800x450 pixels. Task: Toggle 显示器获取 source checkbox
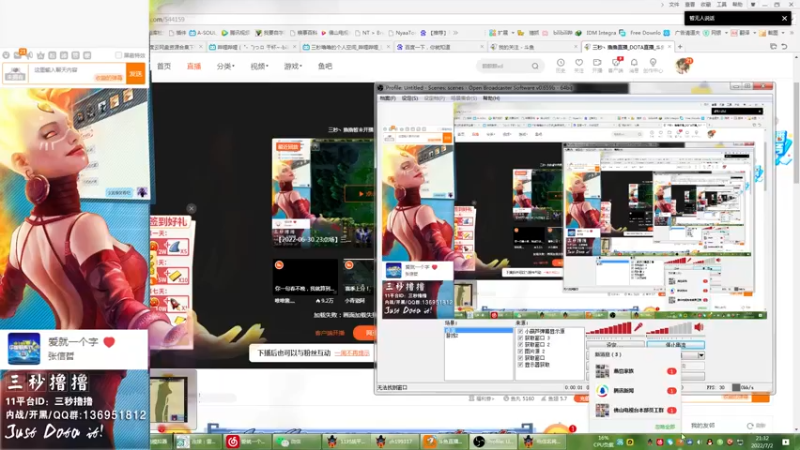520,365
